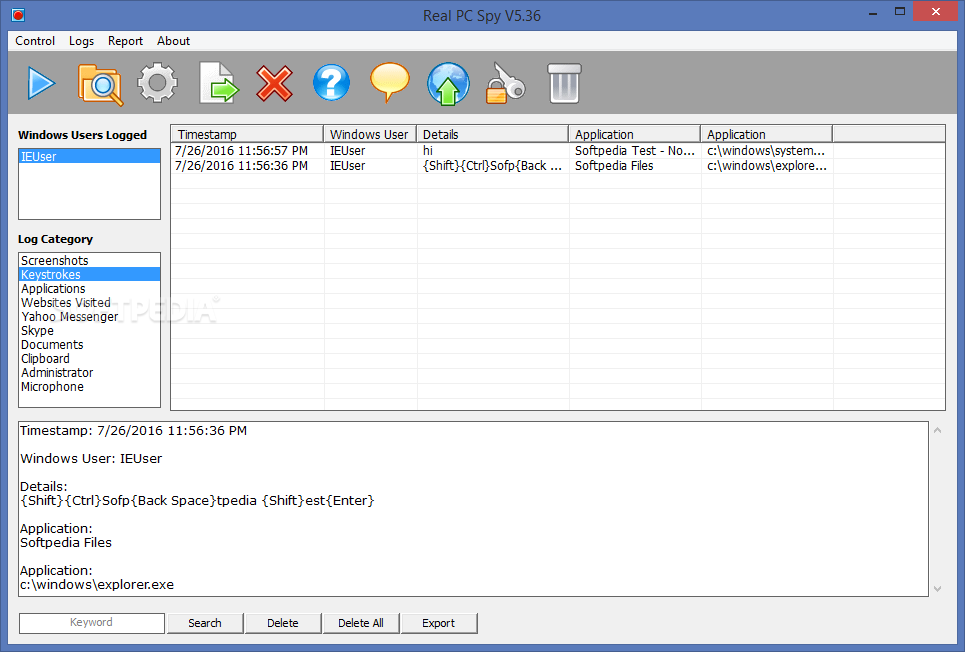965x652 pixels.
Task: Open help with the blue question mark icon
Action: (x=331, y=82)
